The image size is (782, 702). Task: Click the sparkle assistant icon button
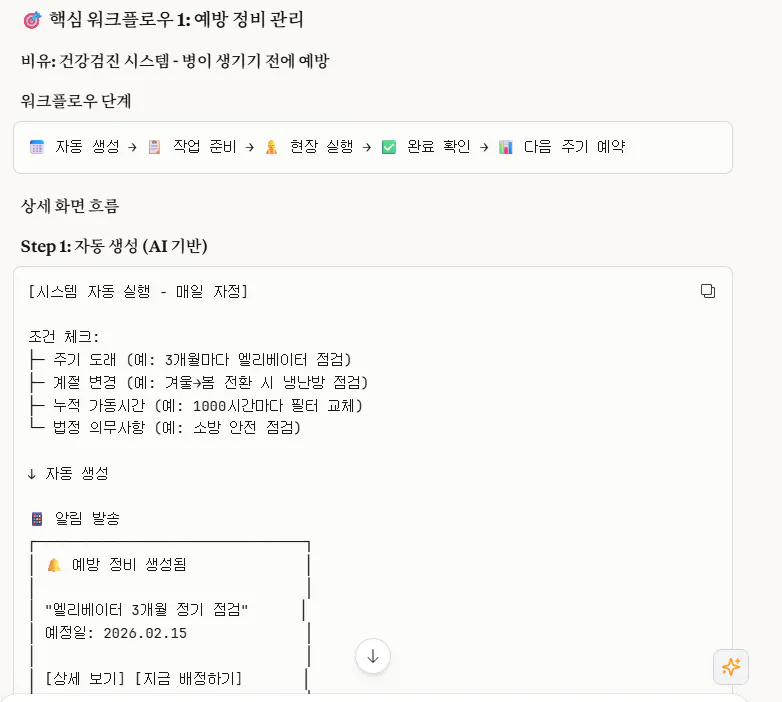731,667
